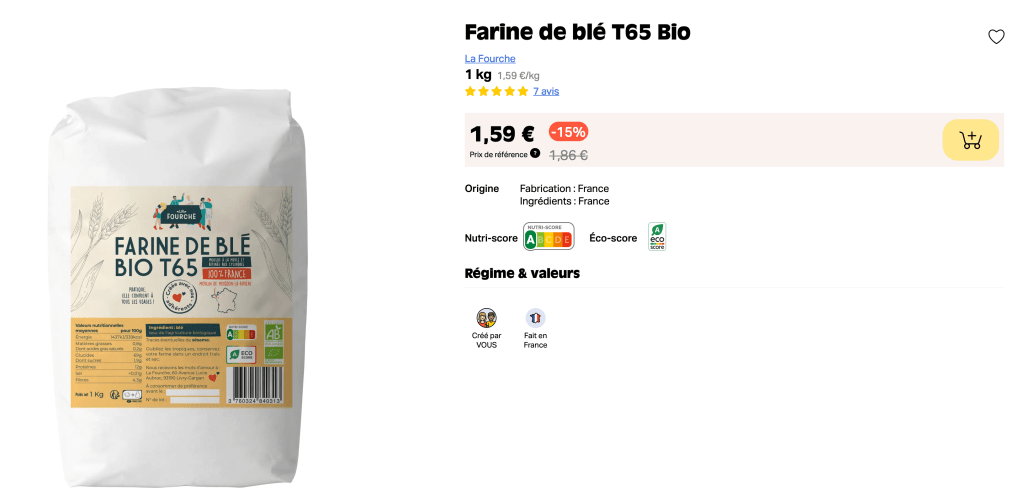The width and height of the screenshot is (1023, 500).
Task: Click the product title Farine de blé T65 Bio
Action: pos(577,31)
